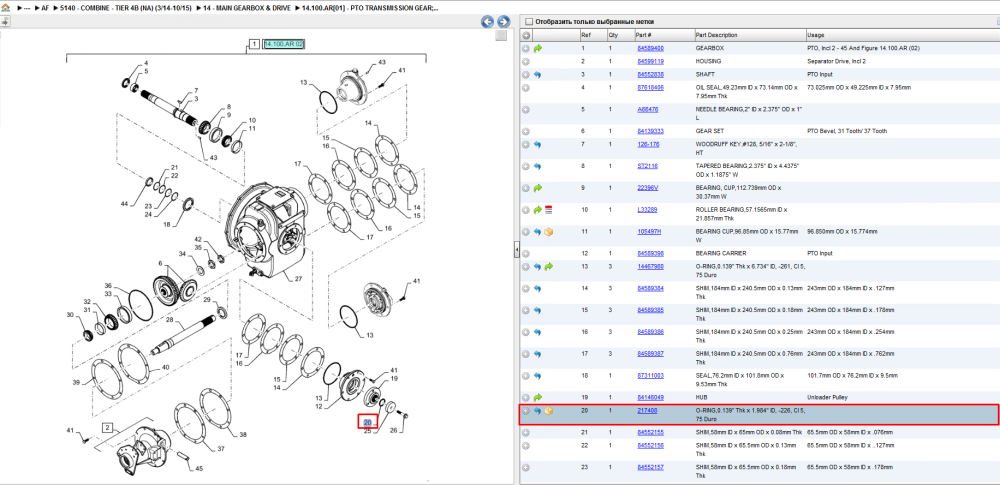Select the circle marker for HOUSING row
The width and height of the screenshot is (1000, 485).
point(526,62)
